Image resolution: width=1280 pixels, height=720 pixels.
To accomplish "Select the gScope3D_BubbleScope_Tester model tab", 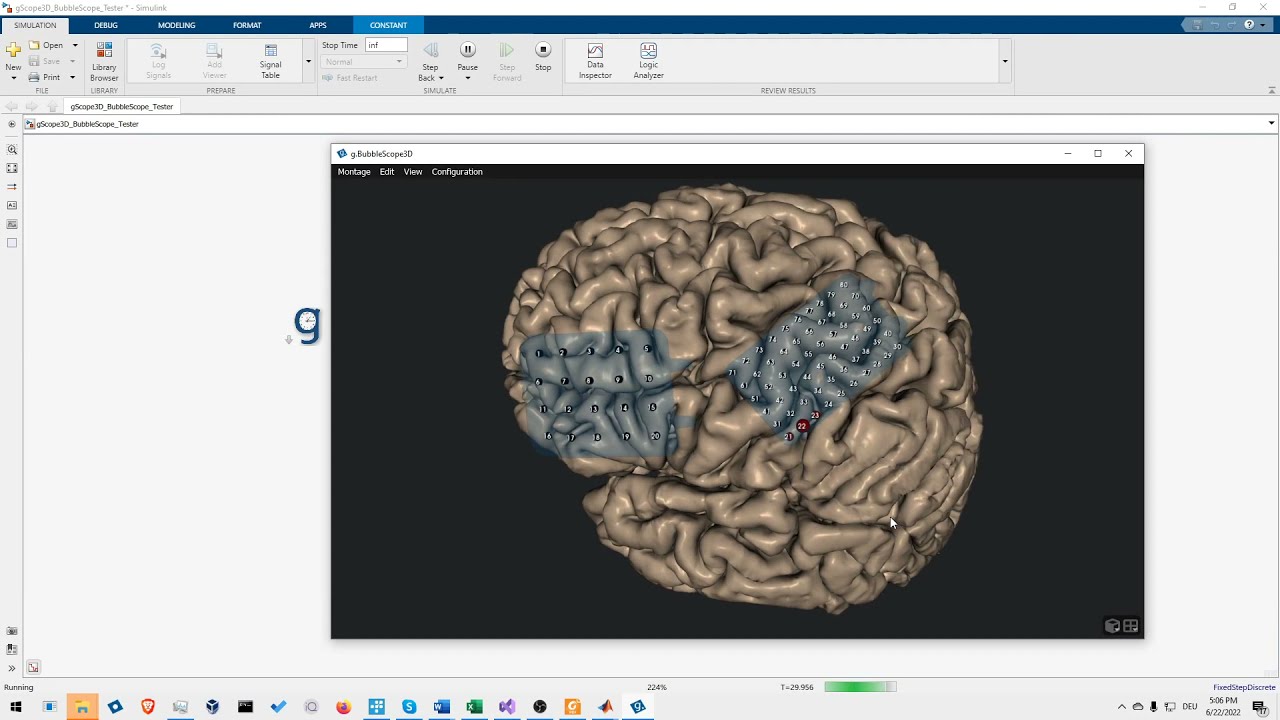I will [x=121, y=106].
